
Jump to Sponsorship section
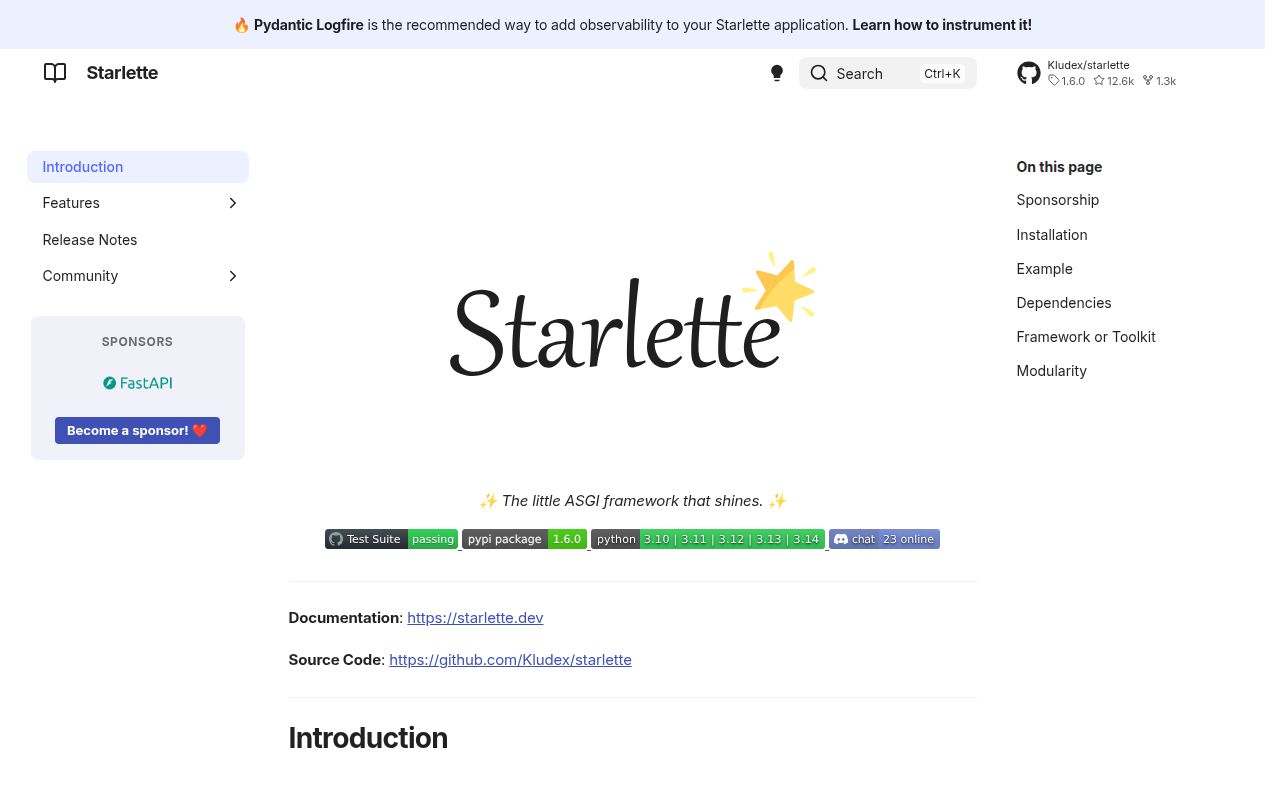tap(1057, 200)
